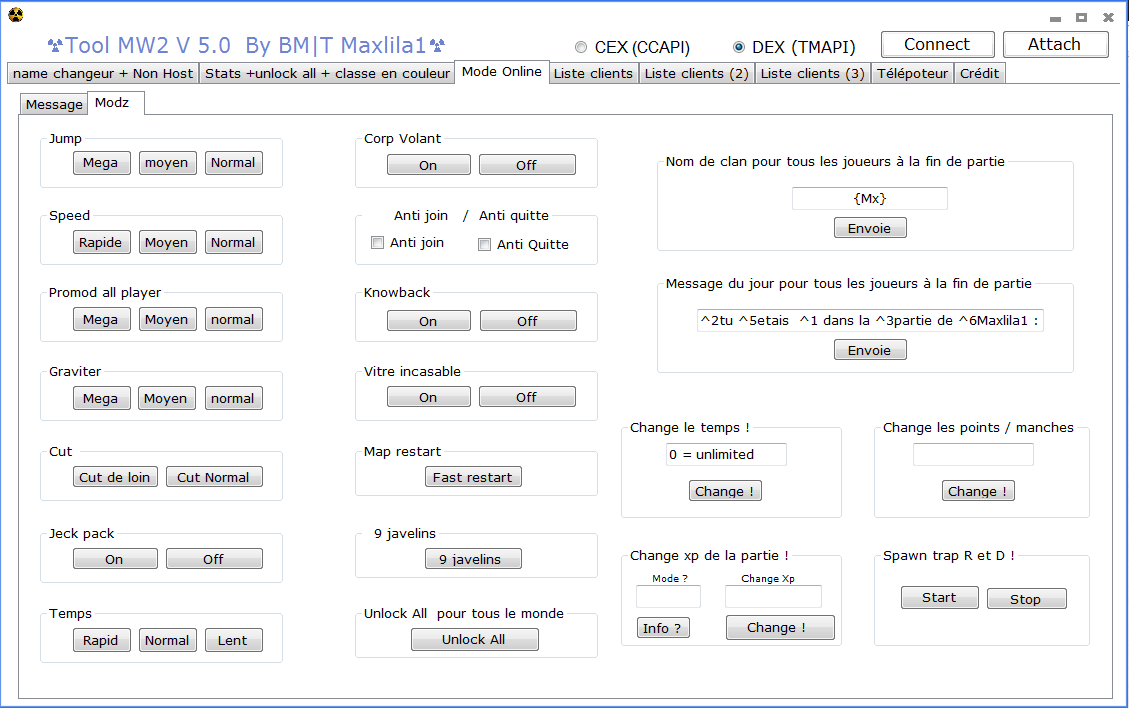Switch to Stats +unlock all tab
The image size is (1129, 708).
click(x=327, y=73)
